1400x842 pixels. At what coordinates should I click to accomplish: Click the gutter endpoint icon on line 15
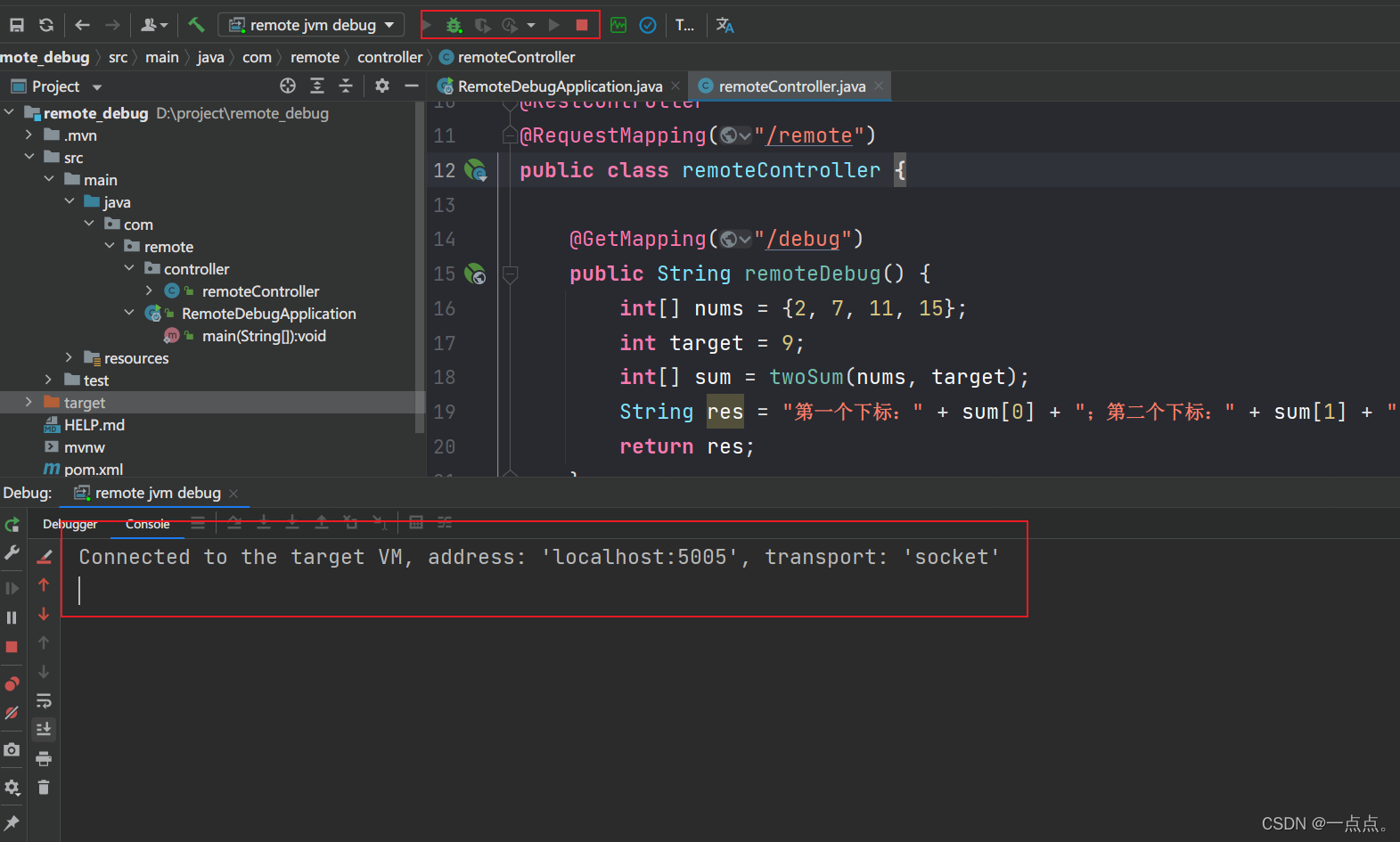point(476,274)
